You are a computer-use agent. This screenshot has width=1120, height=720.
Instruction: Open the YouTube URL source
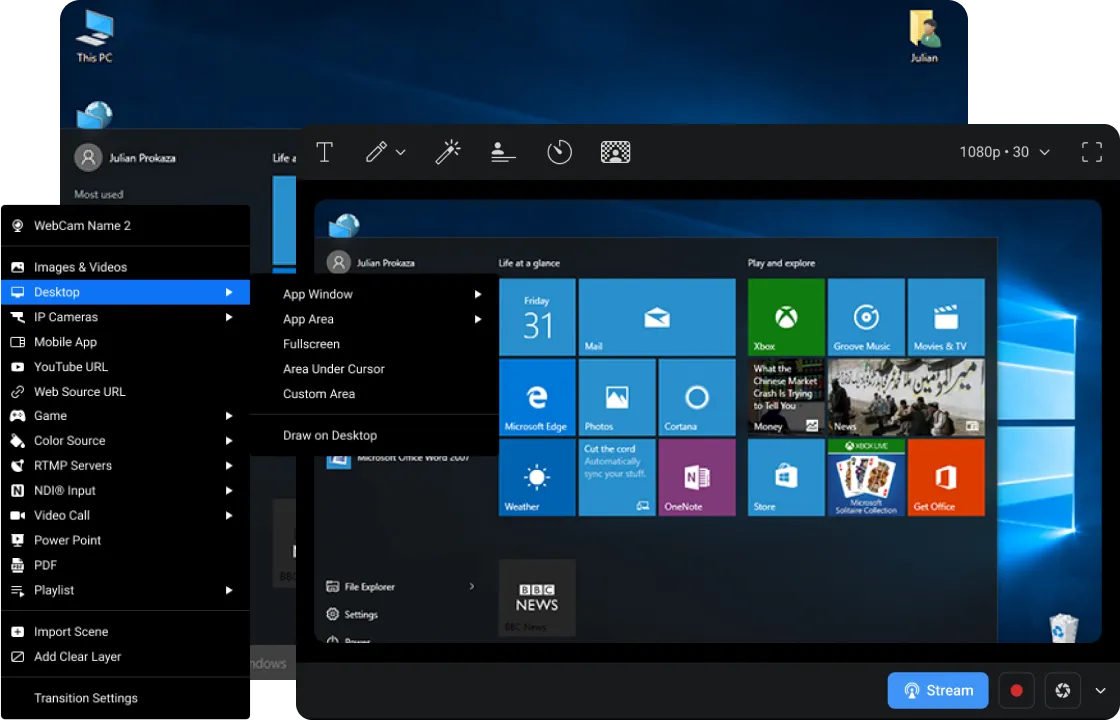(70, 367)
